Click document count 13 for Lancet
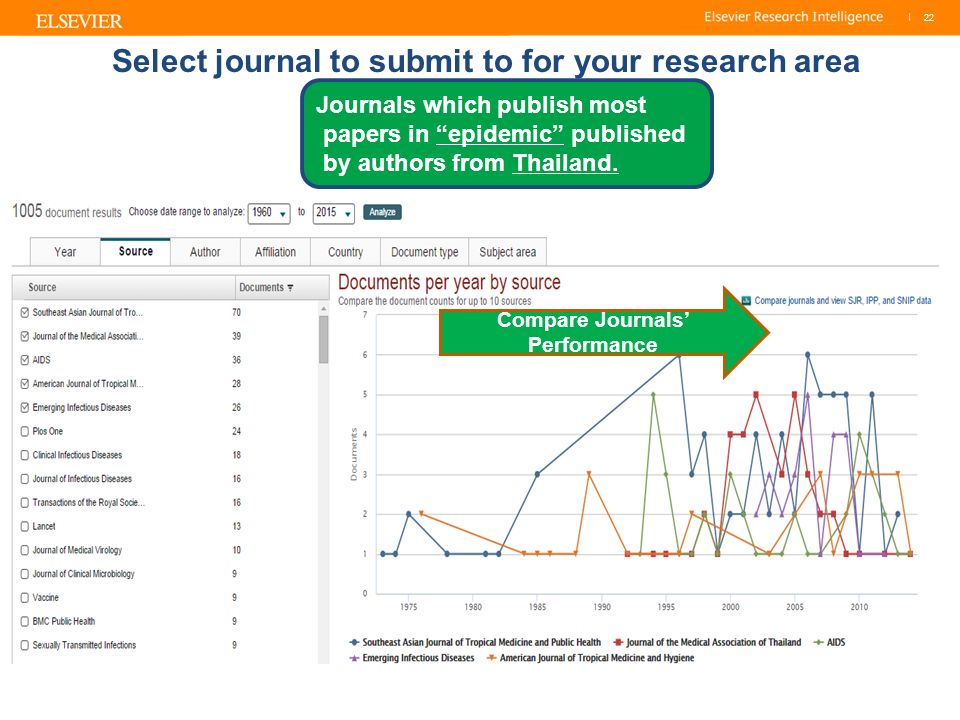The height and width of the screenshot is (720, 960). point(236,526)
